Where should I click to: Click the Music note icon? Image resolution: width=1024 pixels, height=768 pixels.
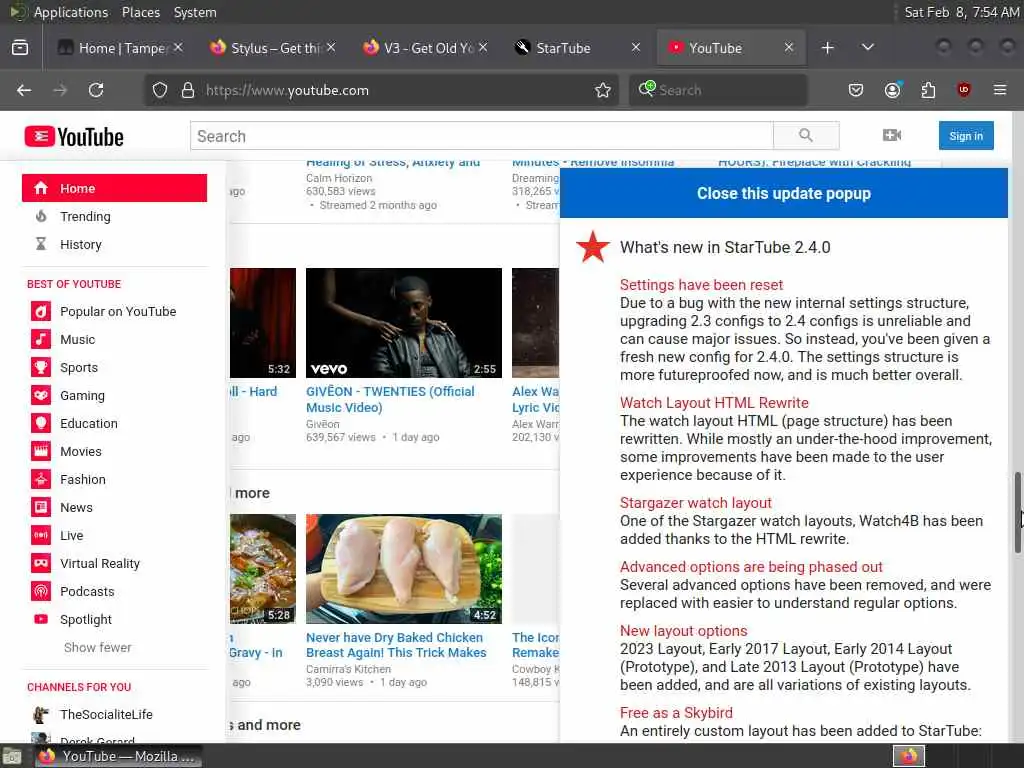(40, 340)
